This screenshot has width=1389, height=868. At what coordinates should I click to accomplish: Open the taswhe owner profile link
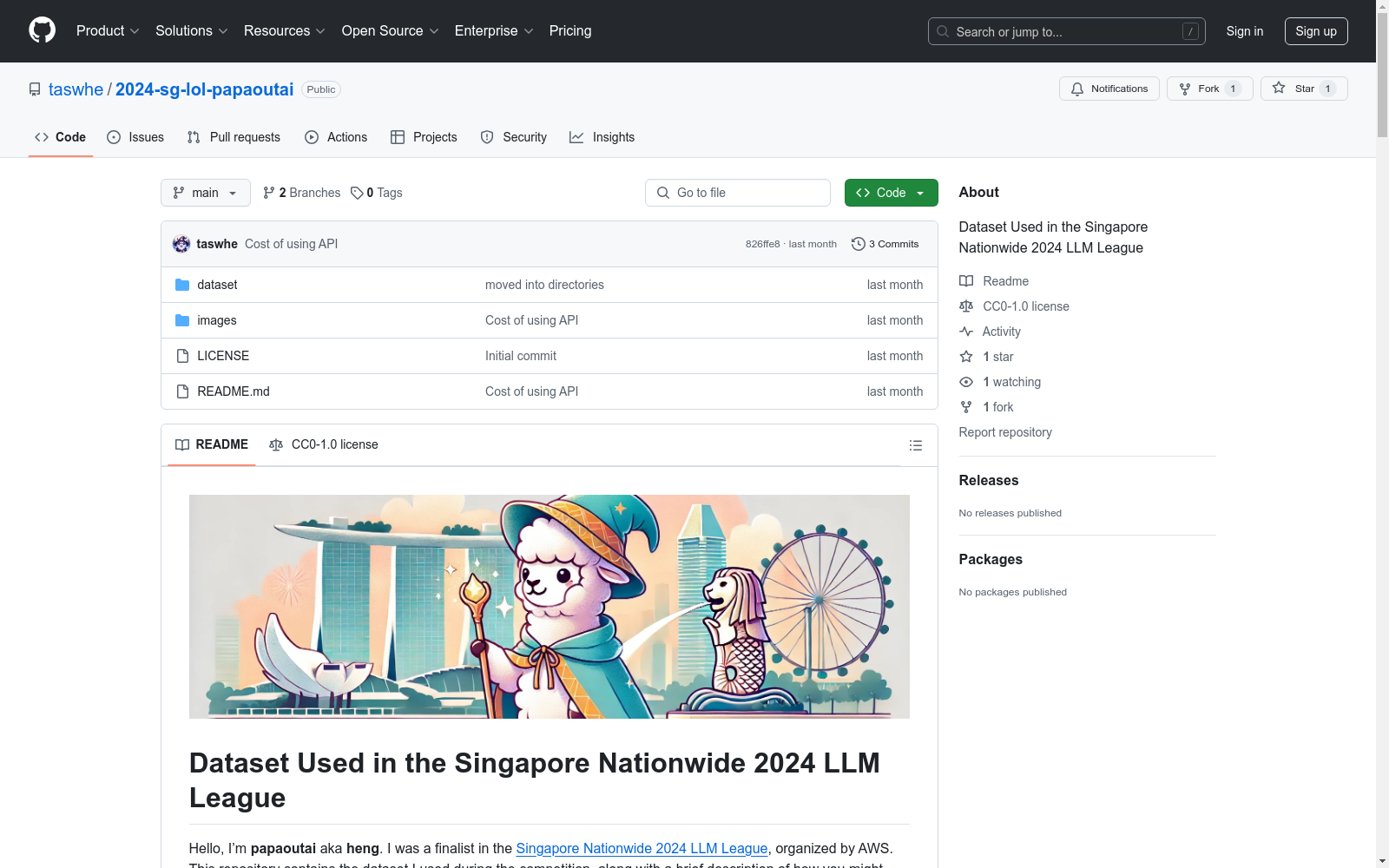point(76,89)
